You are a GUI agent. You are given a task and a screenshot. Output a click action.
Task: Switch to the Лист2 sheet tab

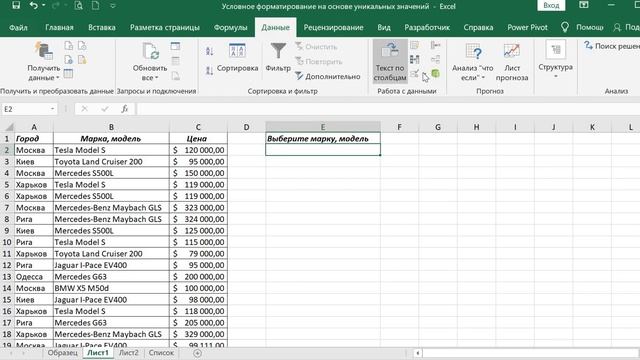tap(129, 353)
